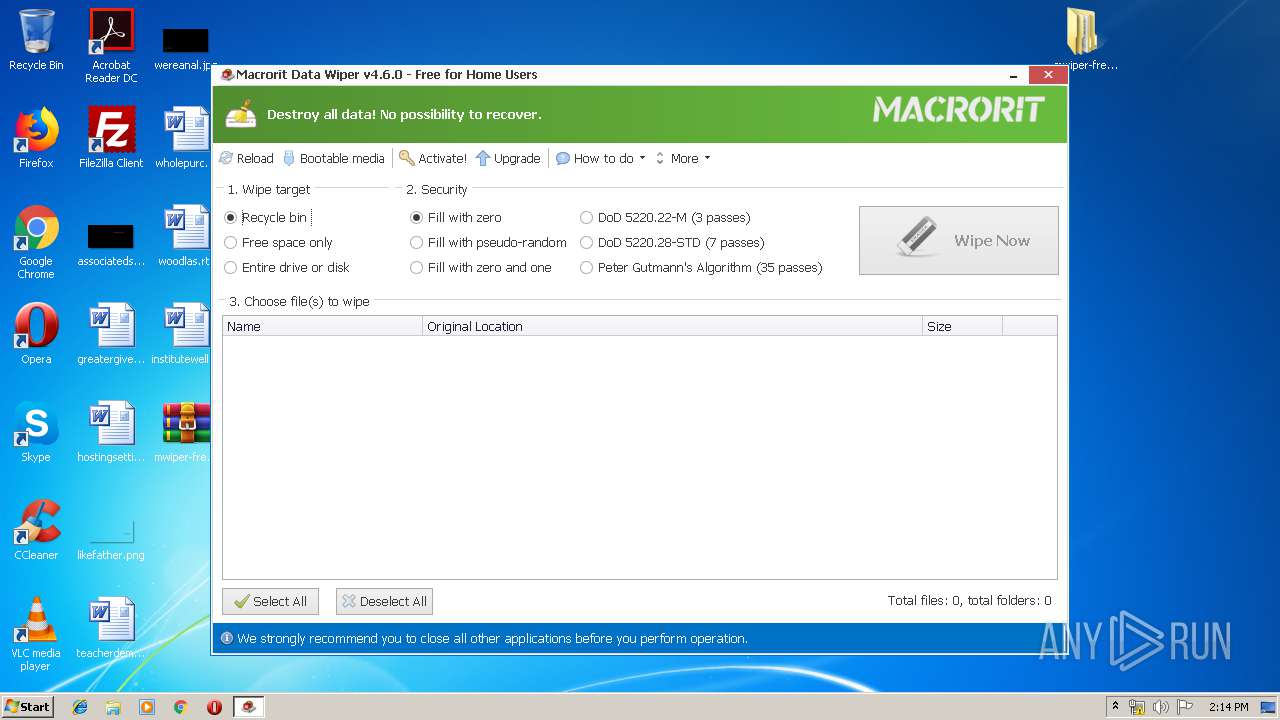Switch to Macrorit taskbar button

pos(249,707)
